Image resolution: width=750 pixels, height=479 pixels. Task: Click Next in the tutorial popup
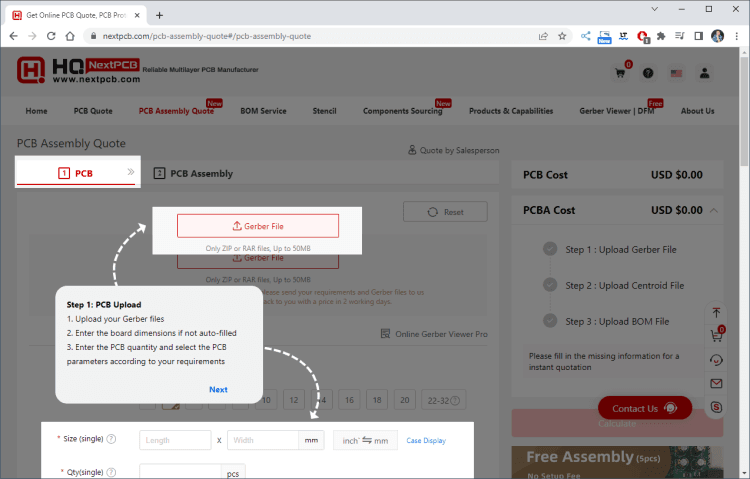[x=218, y=389]
